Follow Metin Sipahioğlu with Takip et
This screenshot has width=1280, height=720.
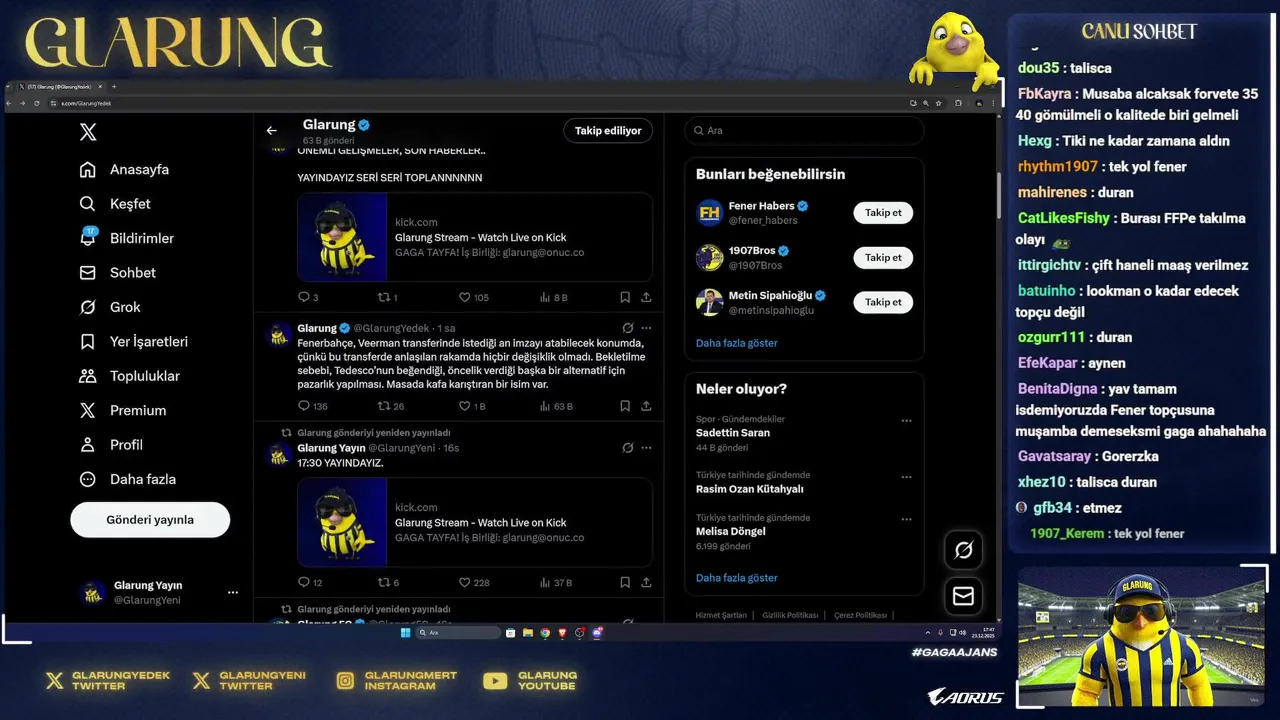click(883, 302)
